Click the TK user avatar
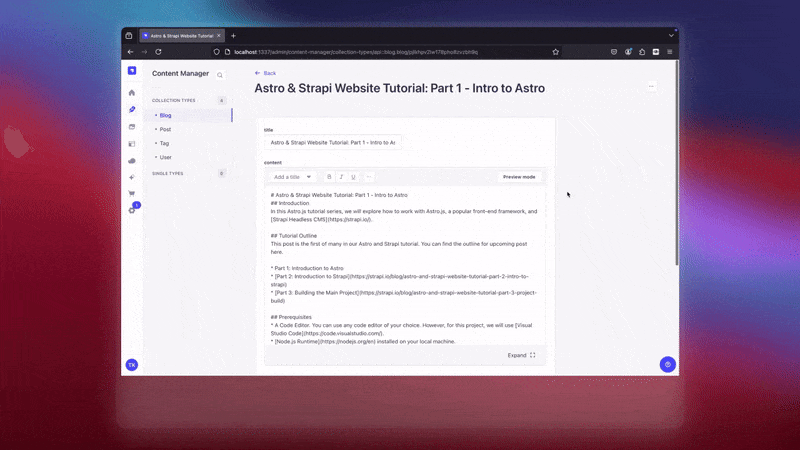Viewport: 800px width, 450px height. click(x=132, y=365)
